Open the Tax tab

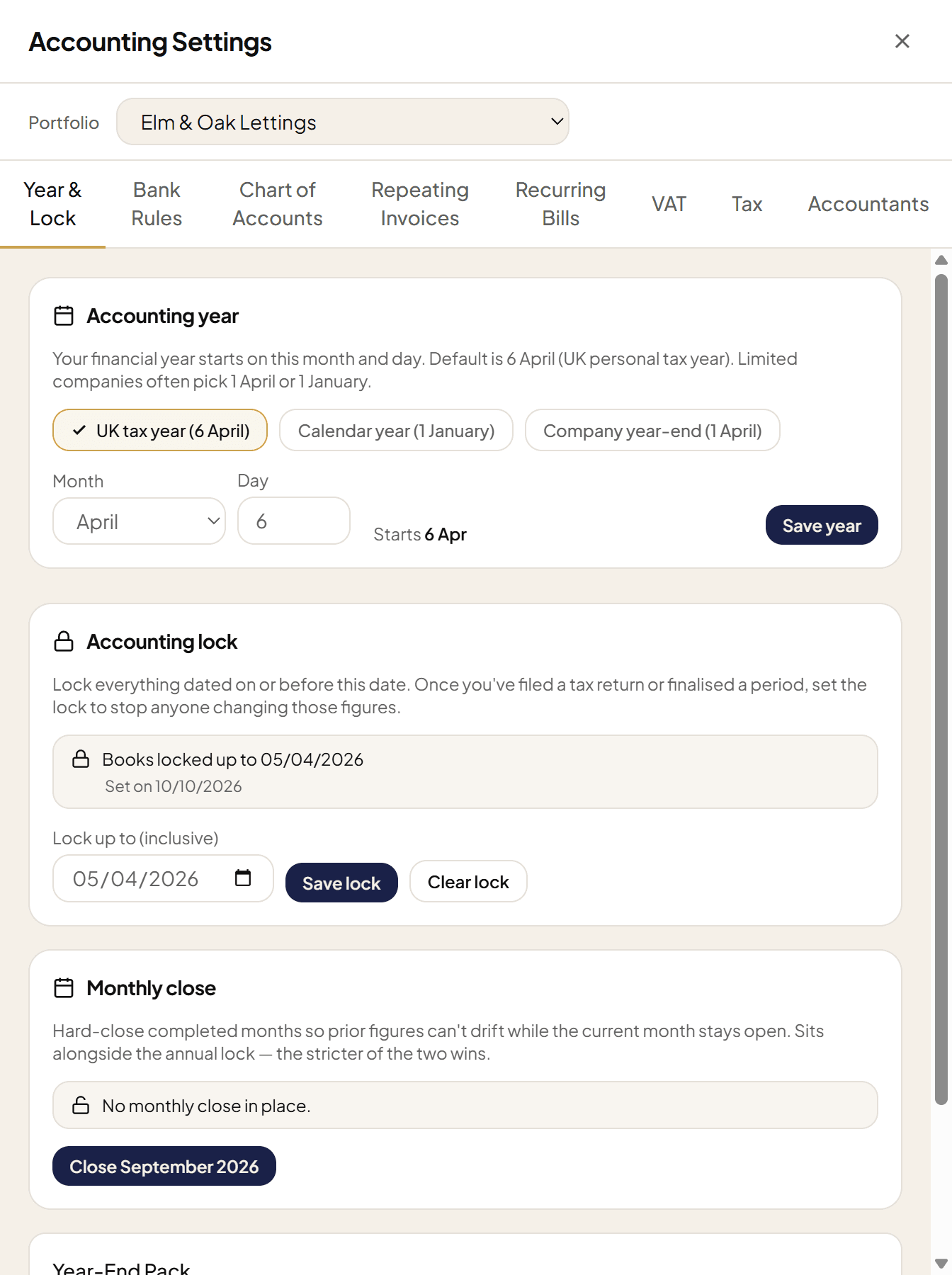(747, 204)
